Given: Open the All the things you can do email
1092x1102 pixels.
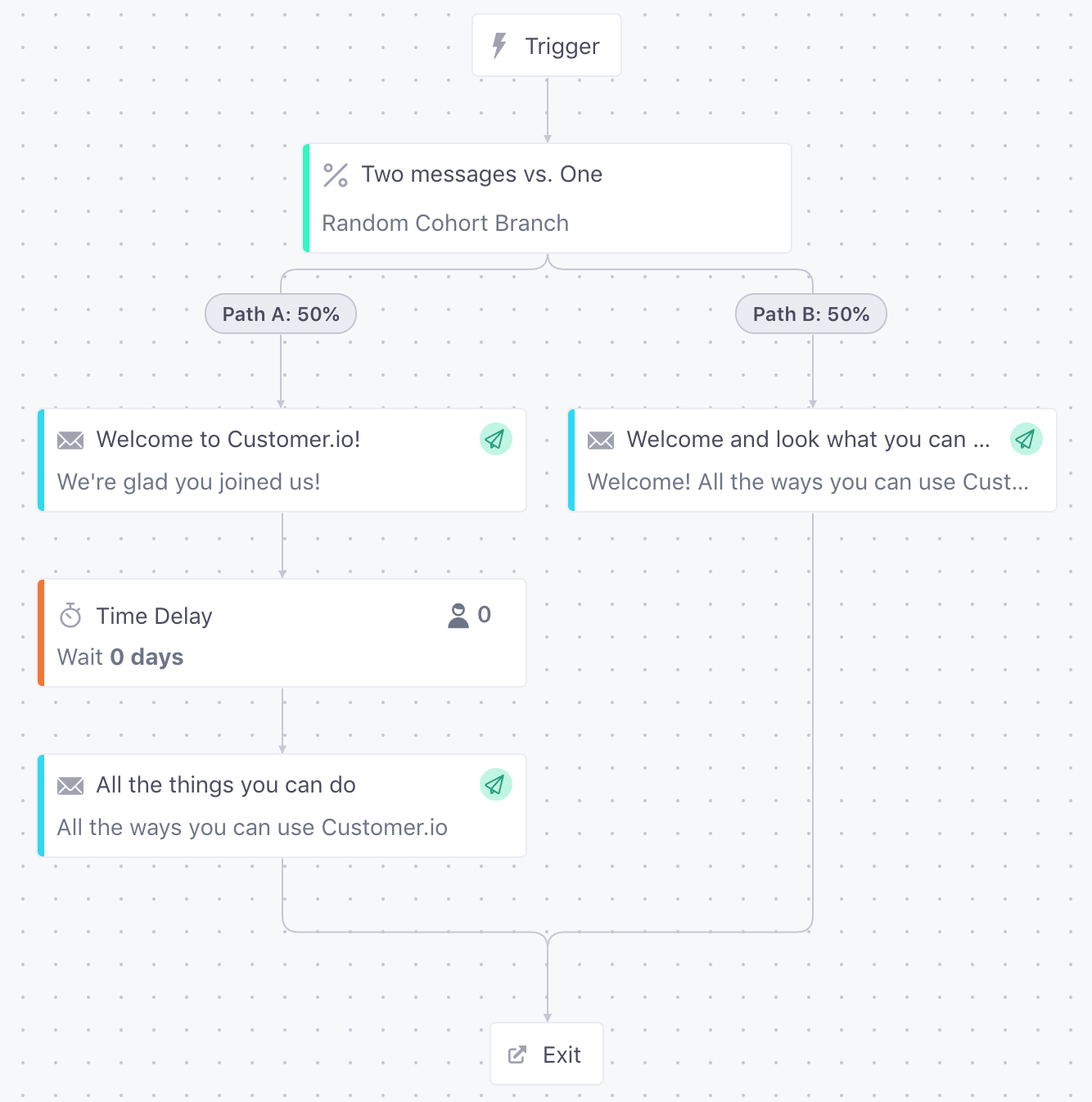Looking at the screenshot, I should coord(226,785).
